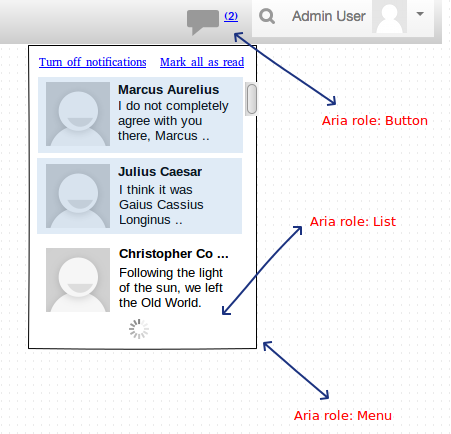Select Mark all as read link
451x434 pixels.
click(202, 62)
